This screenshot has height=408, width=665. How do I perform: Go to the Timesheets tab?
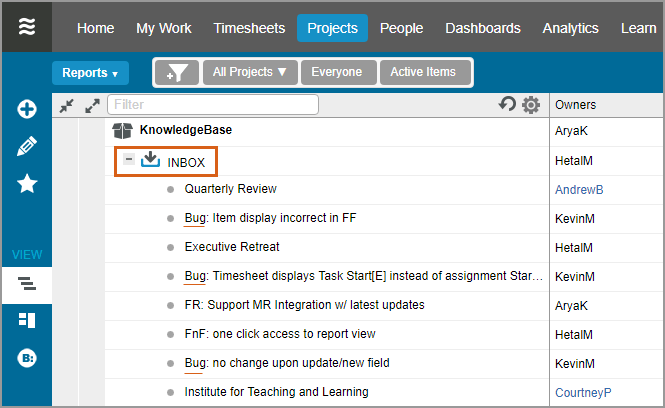(249, 28)
